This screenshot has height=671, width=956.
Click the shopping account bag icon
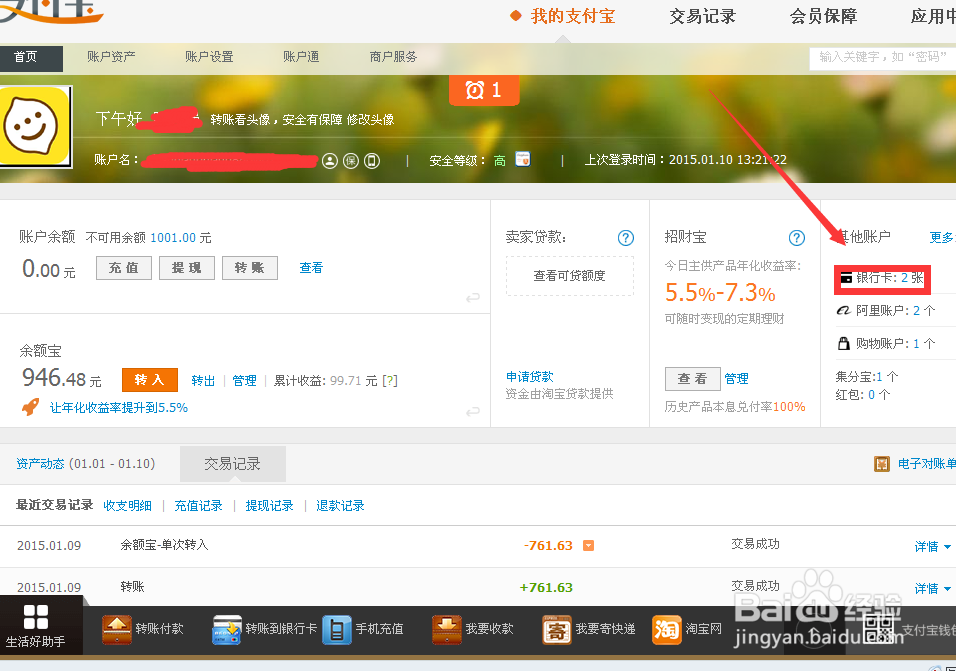[x=844, y=343]
